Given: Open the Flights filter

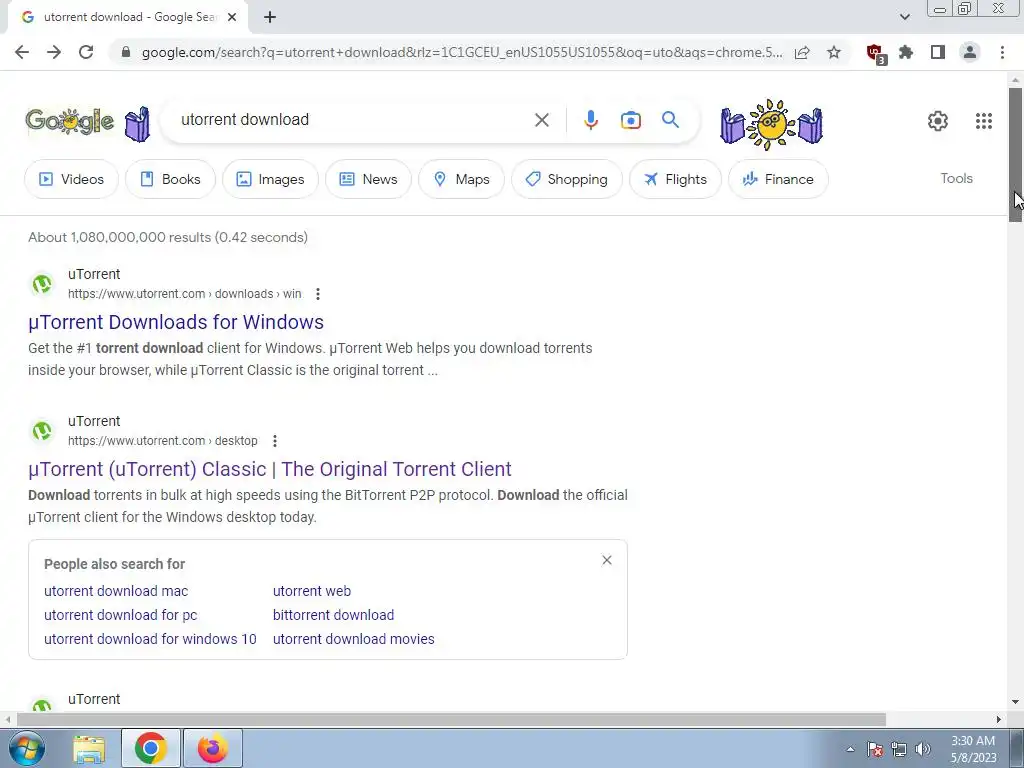Looking at the screenshot, I should pos(675,179).
